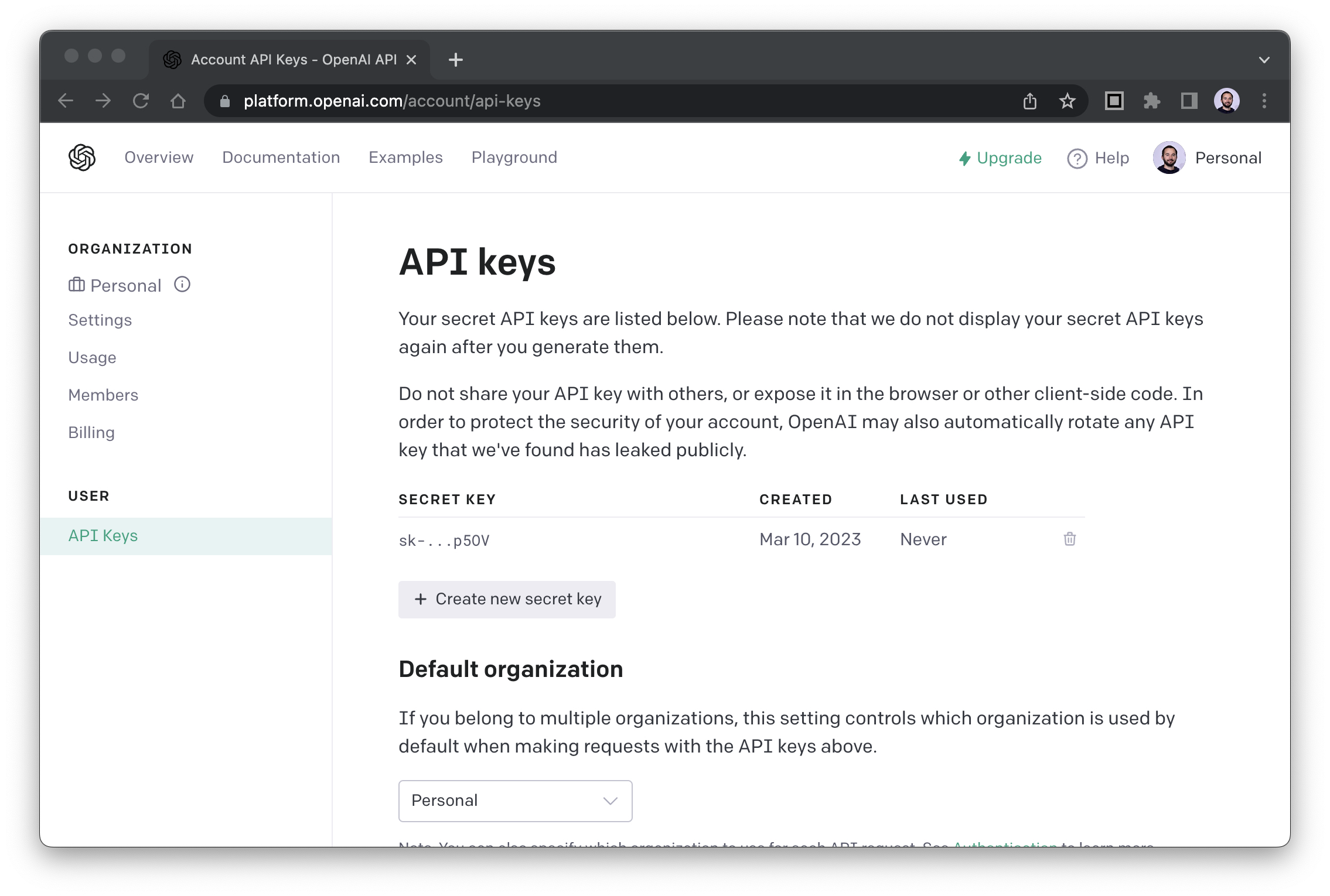Click the Overview navigation menu item
Viewport: 1330px width, 896px height.
click(x=159, y=157)
